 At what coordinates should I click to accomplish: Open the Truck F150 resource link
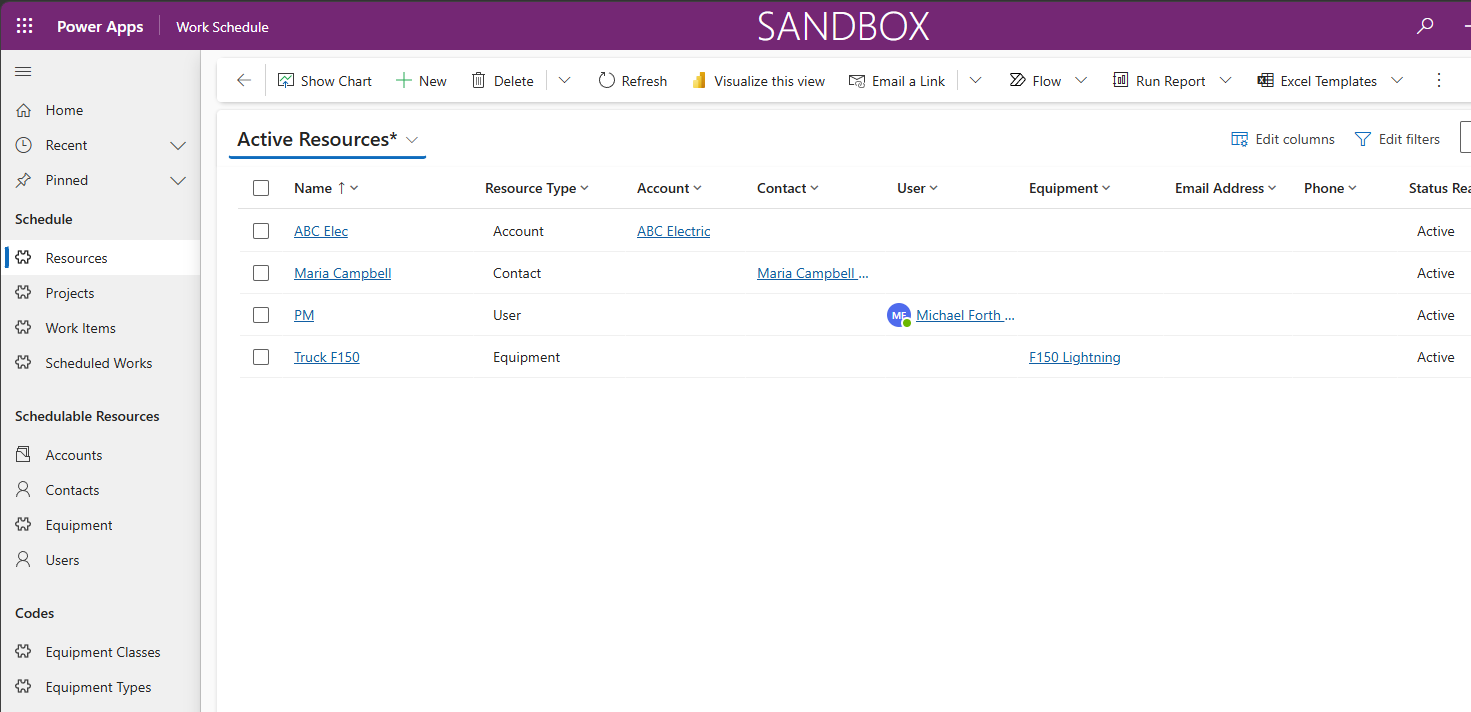click(x=327, y=357)
